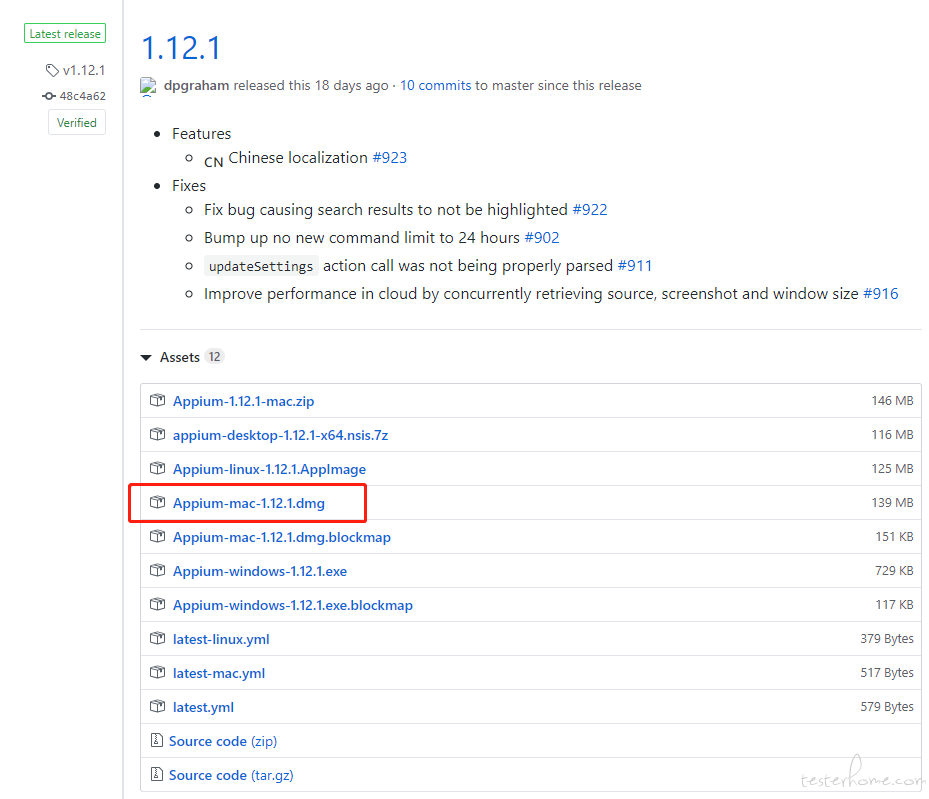Click the 146 MB size text
The width and height of the screenshot is (929, 799).
click(892, 400)
